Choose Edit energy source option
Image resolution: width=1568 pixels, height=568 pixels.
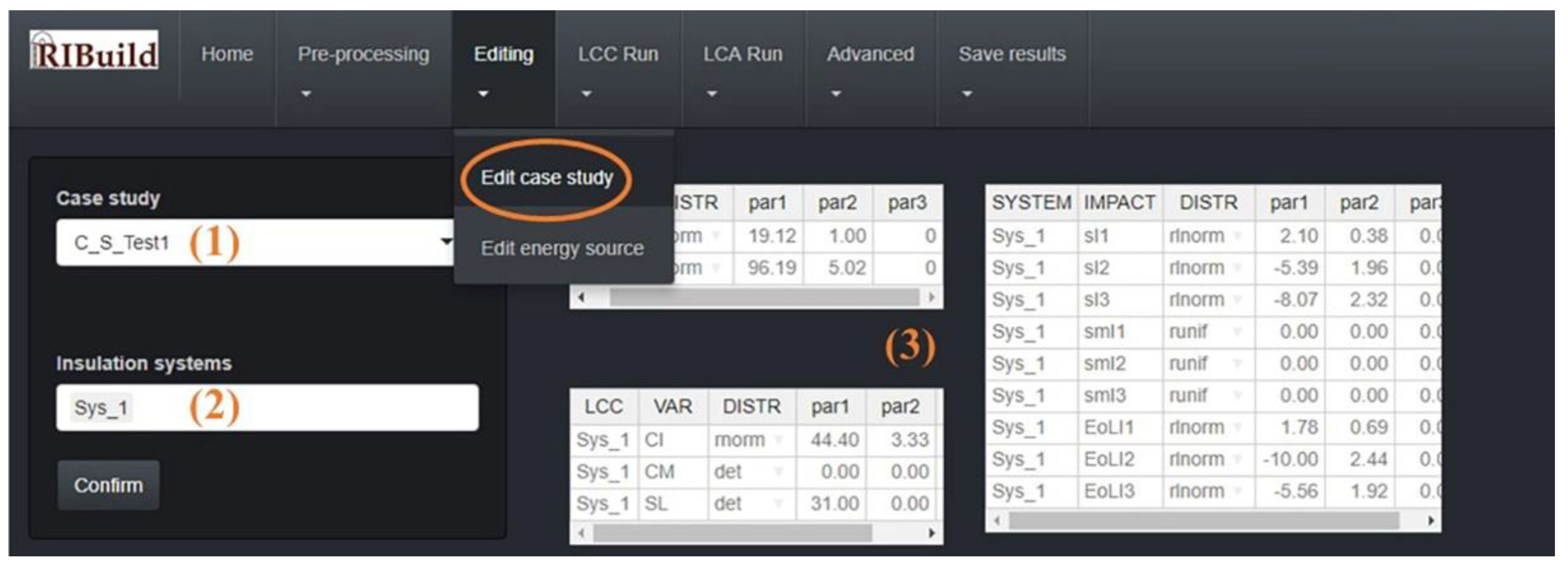pyautogui.click(x=562, y=248)
